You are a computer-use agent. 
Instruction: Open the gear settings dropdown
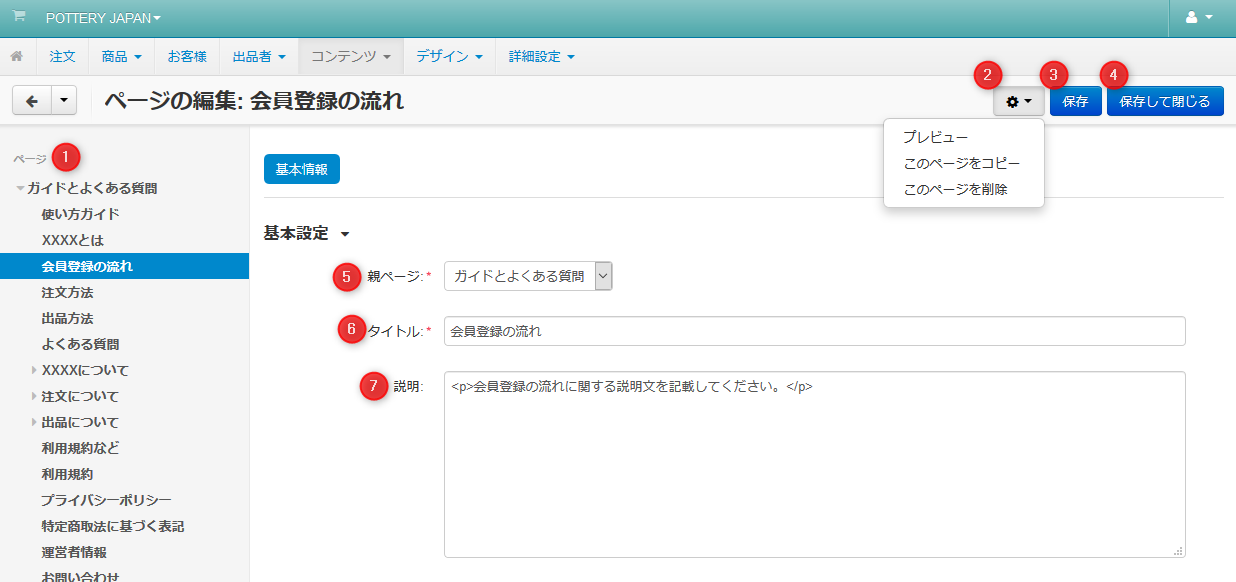[1018, 101]
